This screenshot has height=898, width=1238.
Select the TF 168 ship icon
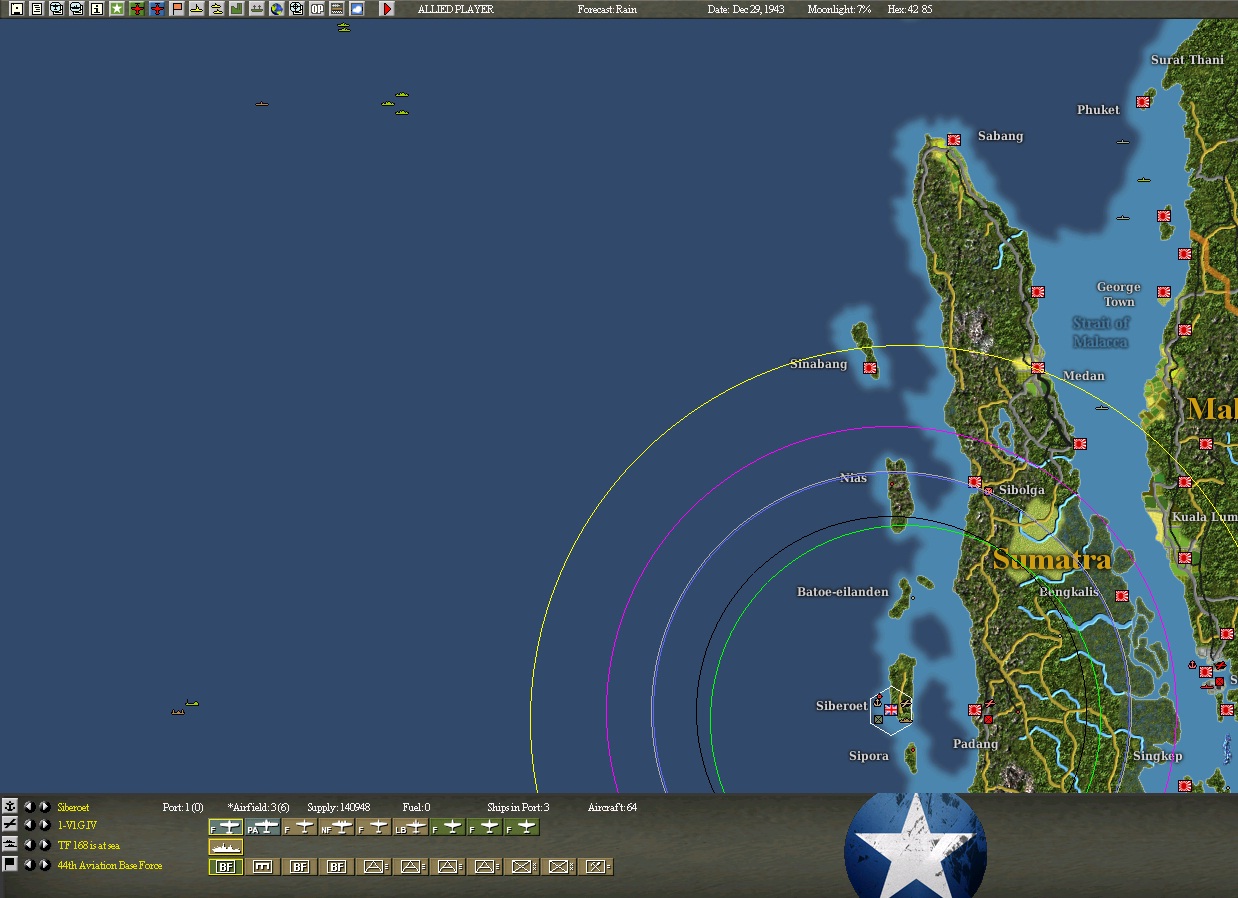point(225,847)
